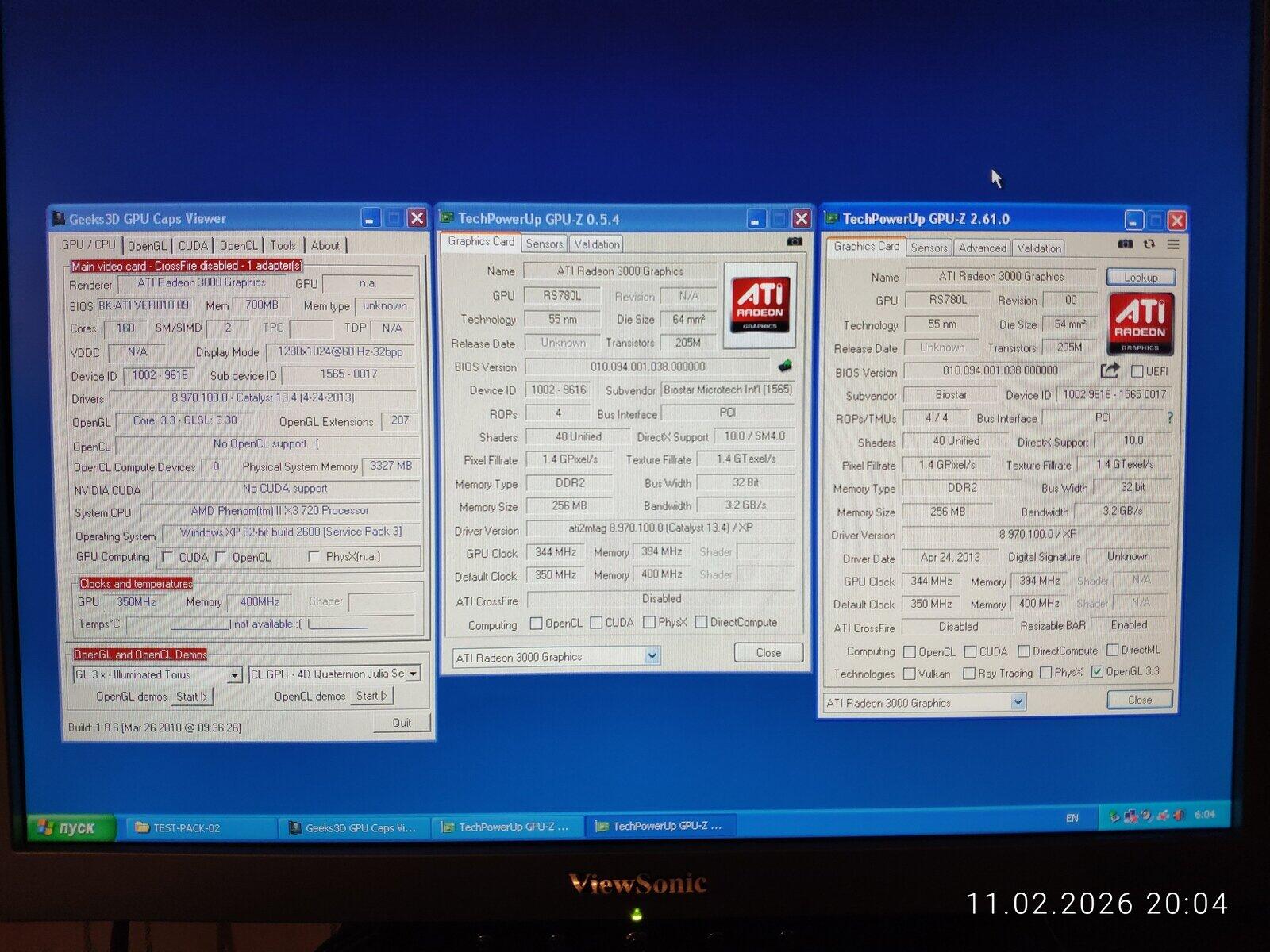Switch to the CUDA tab in GPU Caps Viewer

tap(193, 246)
